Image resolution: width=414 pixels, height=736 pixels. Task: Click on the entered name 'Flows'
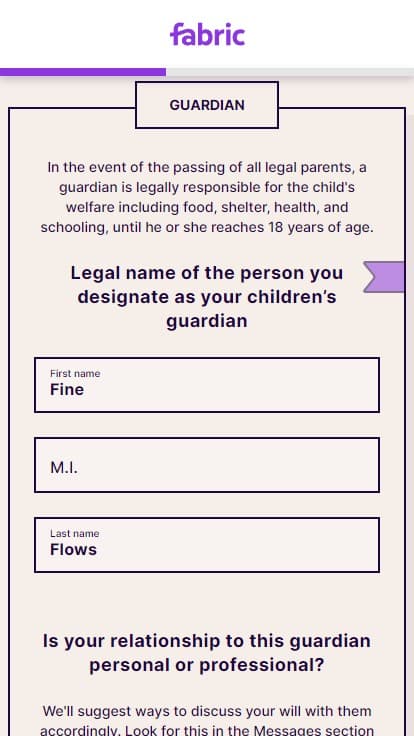[x=73, y=550]
